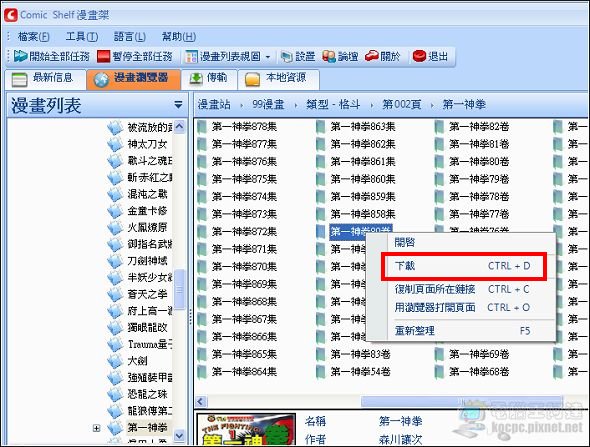This screenshot has width=590, height=447.
Task: Click the globe icon beside 恐龍之珠
Action: [114, 394]
